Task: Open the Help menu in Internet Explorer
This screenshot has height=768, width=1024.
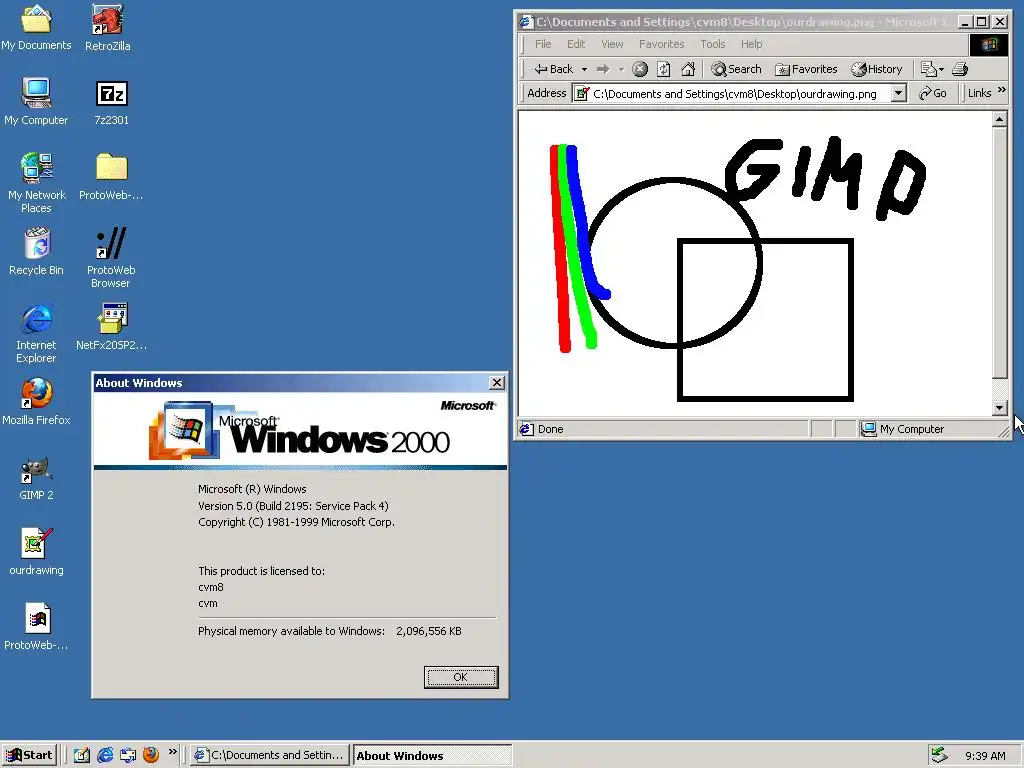Action: coord(751,44)
